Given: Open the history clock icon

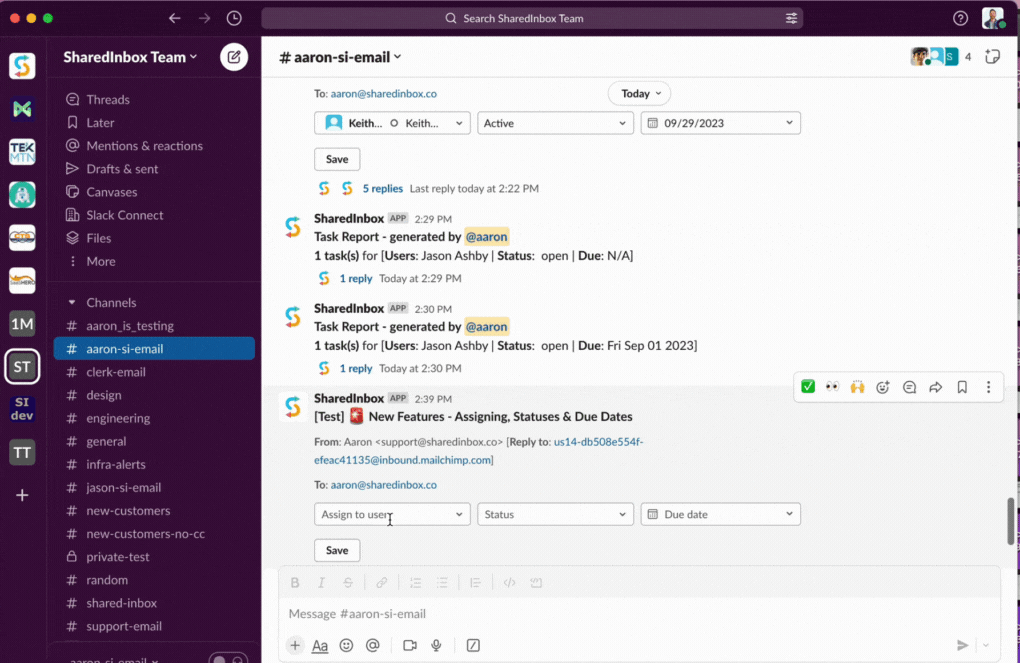Looking at the screenshot, I should tap(234, 18).
